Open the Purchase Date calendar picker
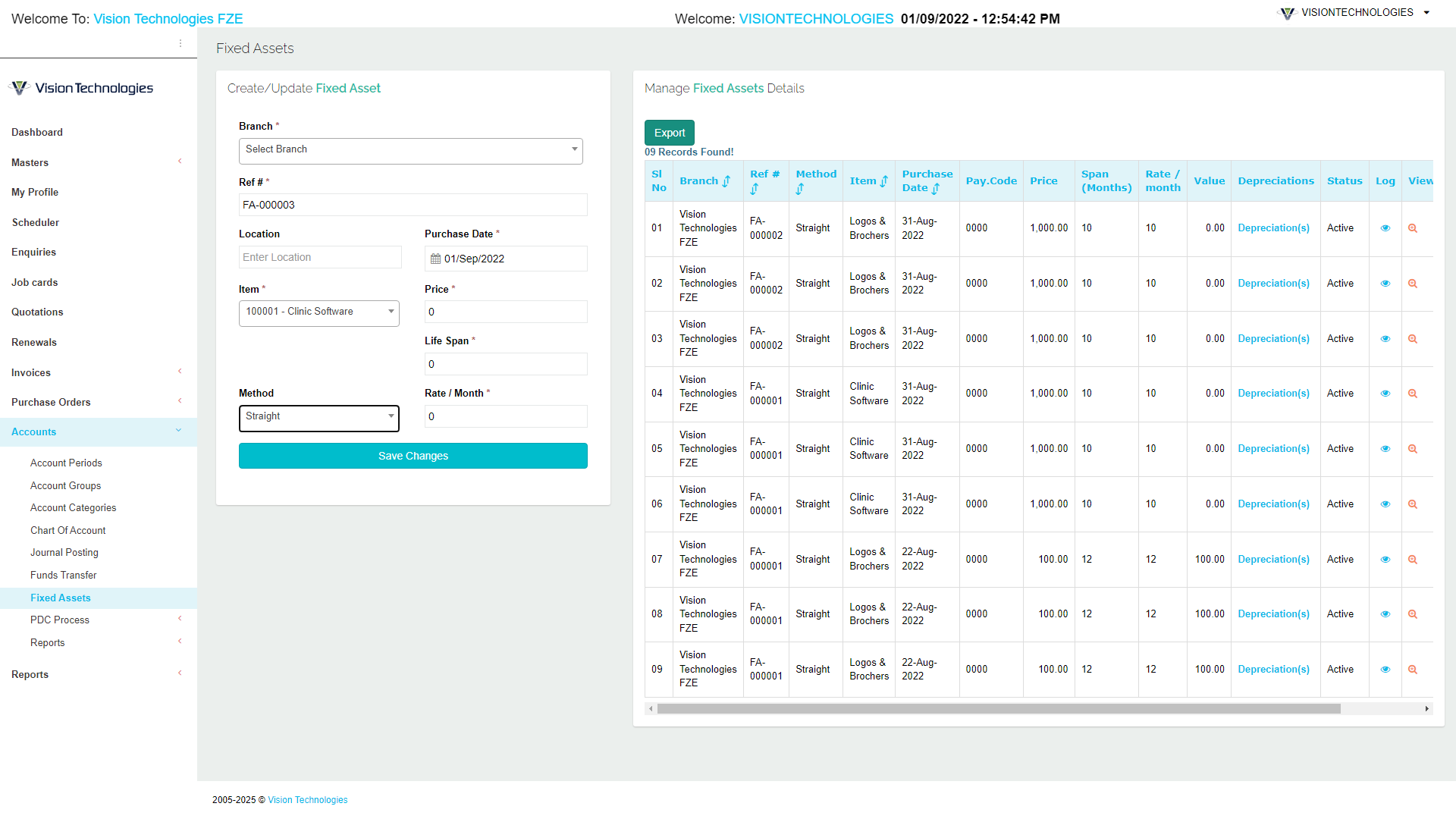The height and width of the screenshot is (819, 1456). 435,259
